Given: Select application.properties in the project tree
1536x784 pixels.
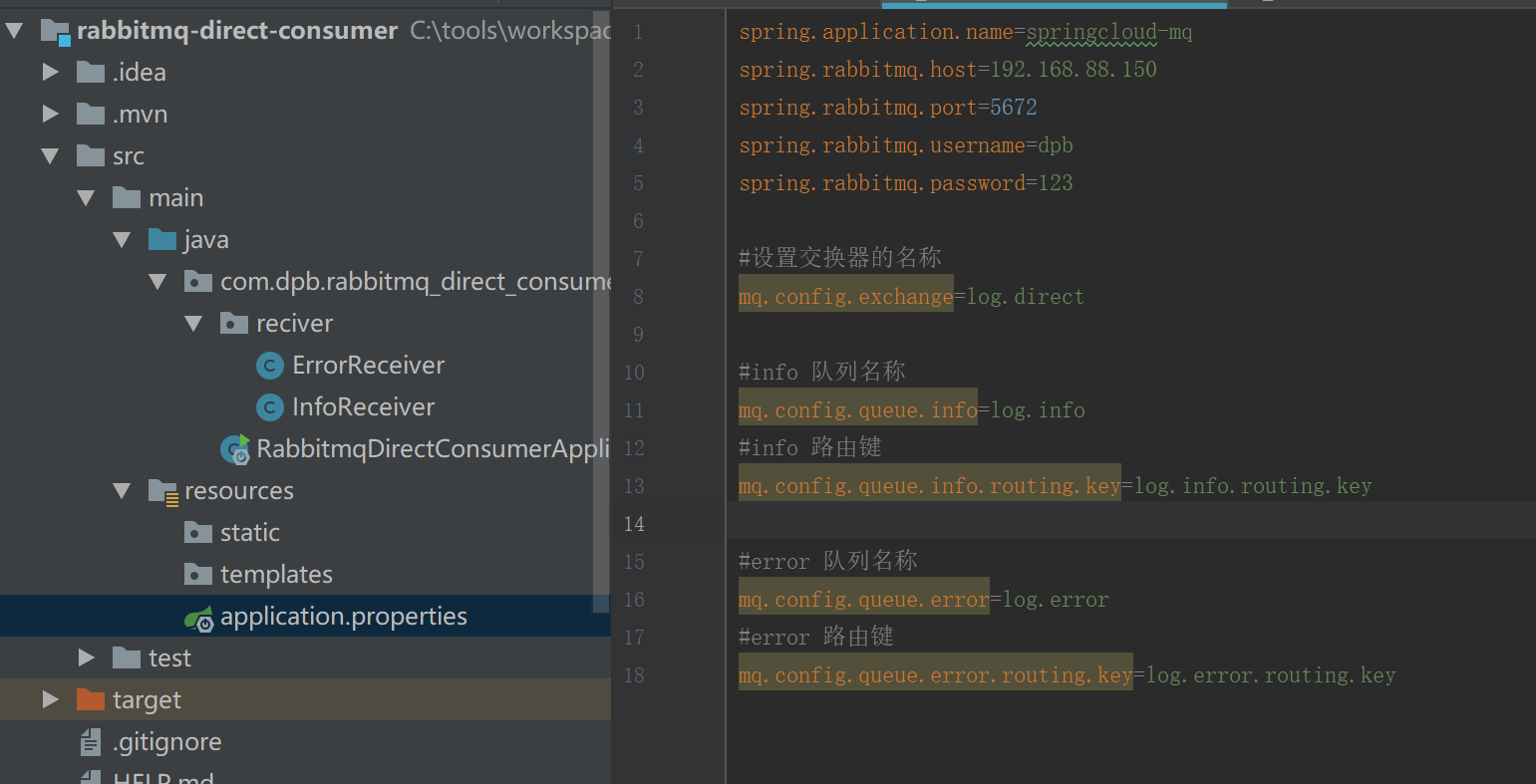Looking at the screenshot, I should [x=344, y=617].
